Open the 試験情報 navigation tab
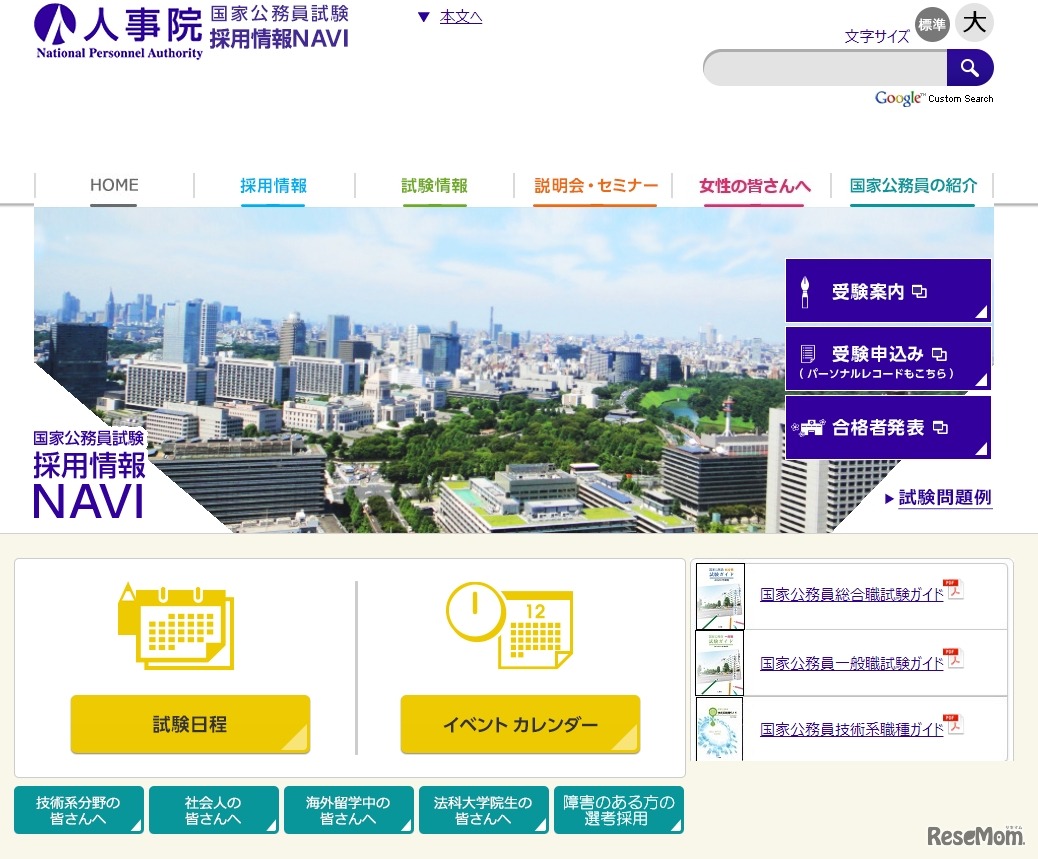The width and height of the screenshot is (1038, 859). coord(434,186)
